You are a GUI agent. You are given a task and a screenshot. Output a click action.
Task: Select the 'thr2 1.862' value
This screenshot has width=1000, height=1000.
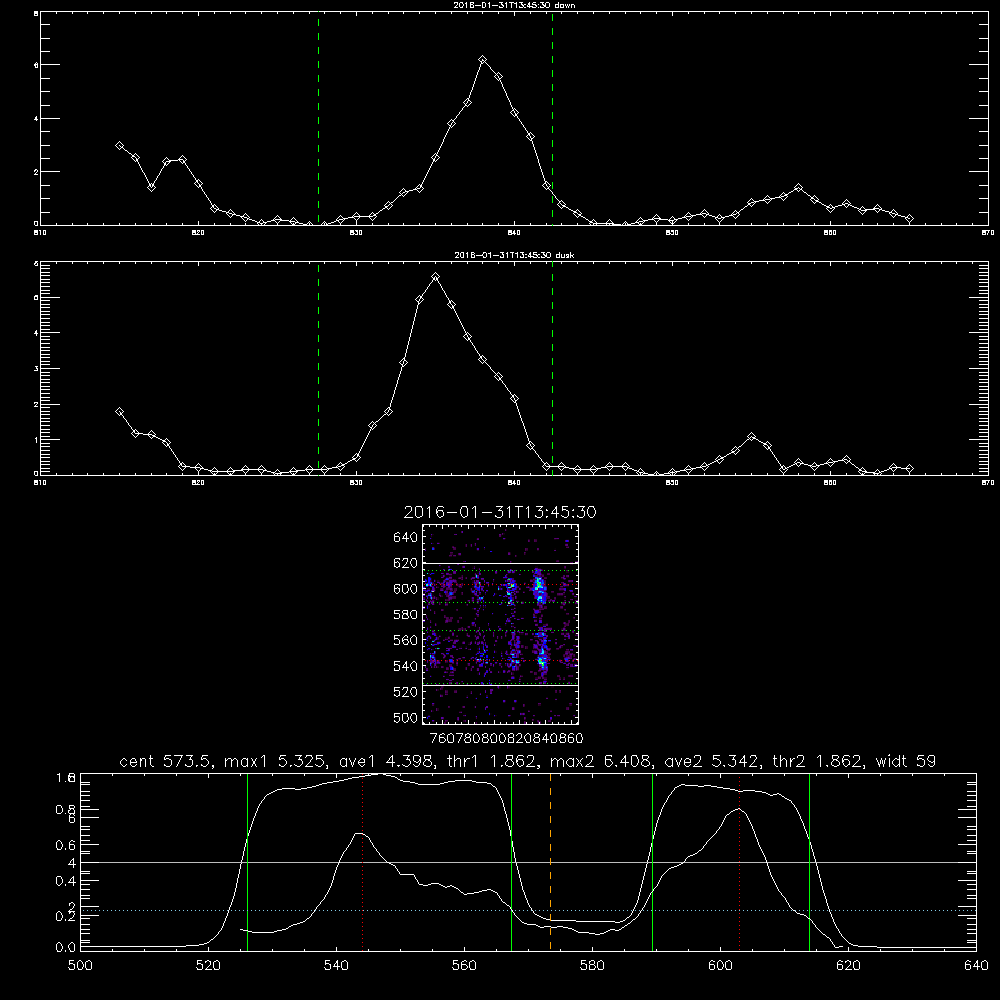(x=818, y=761)
